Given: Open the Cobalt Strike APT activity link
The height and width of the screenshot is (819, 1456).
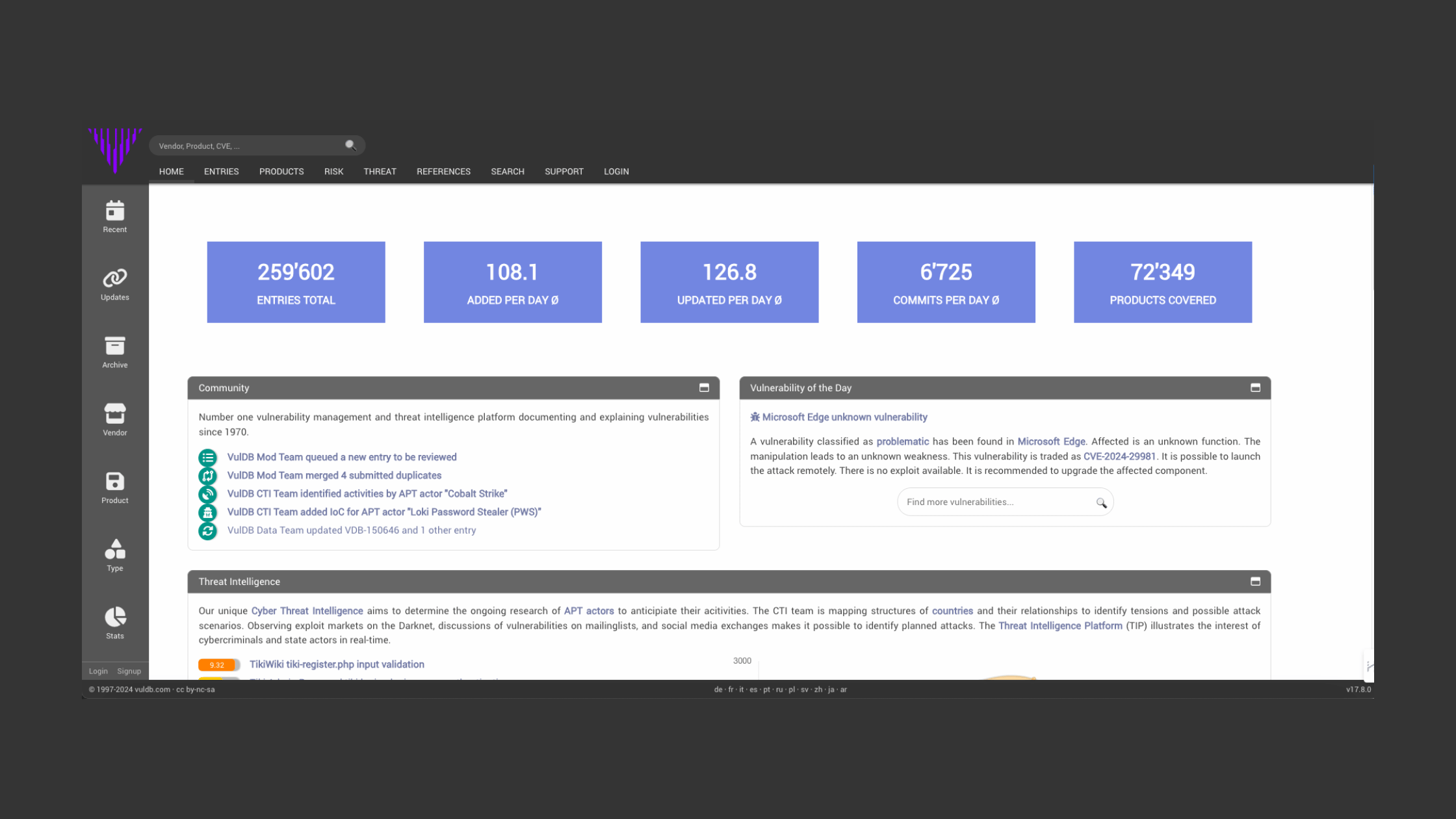Looking at the screenshot, I should pyautogui.click(x=367, y=494).
